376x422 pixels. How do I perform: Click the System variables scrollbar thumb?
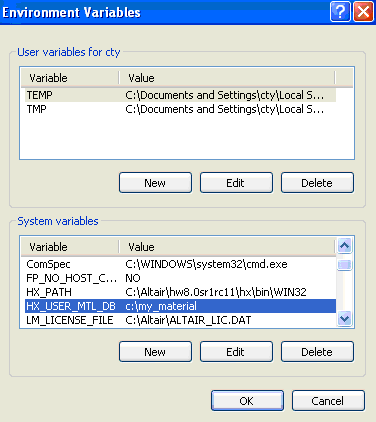344,265
